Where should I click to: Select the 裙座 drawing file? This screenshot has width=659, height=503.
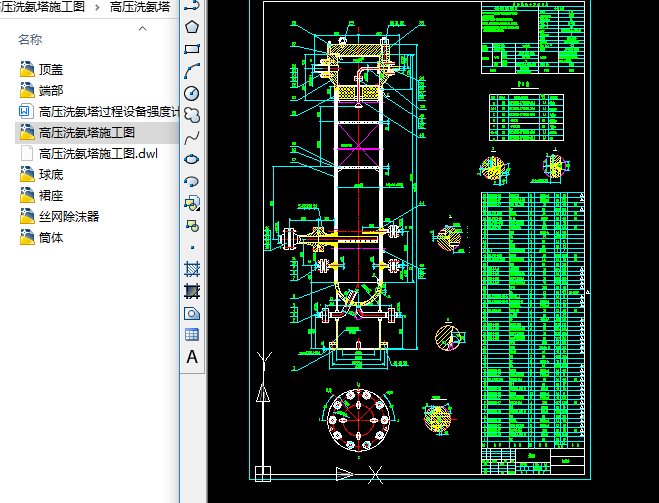click(41, 195)
